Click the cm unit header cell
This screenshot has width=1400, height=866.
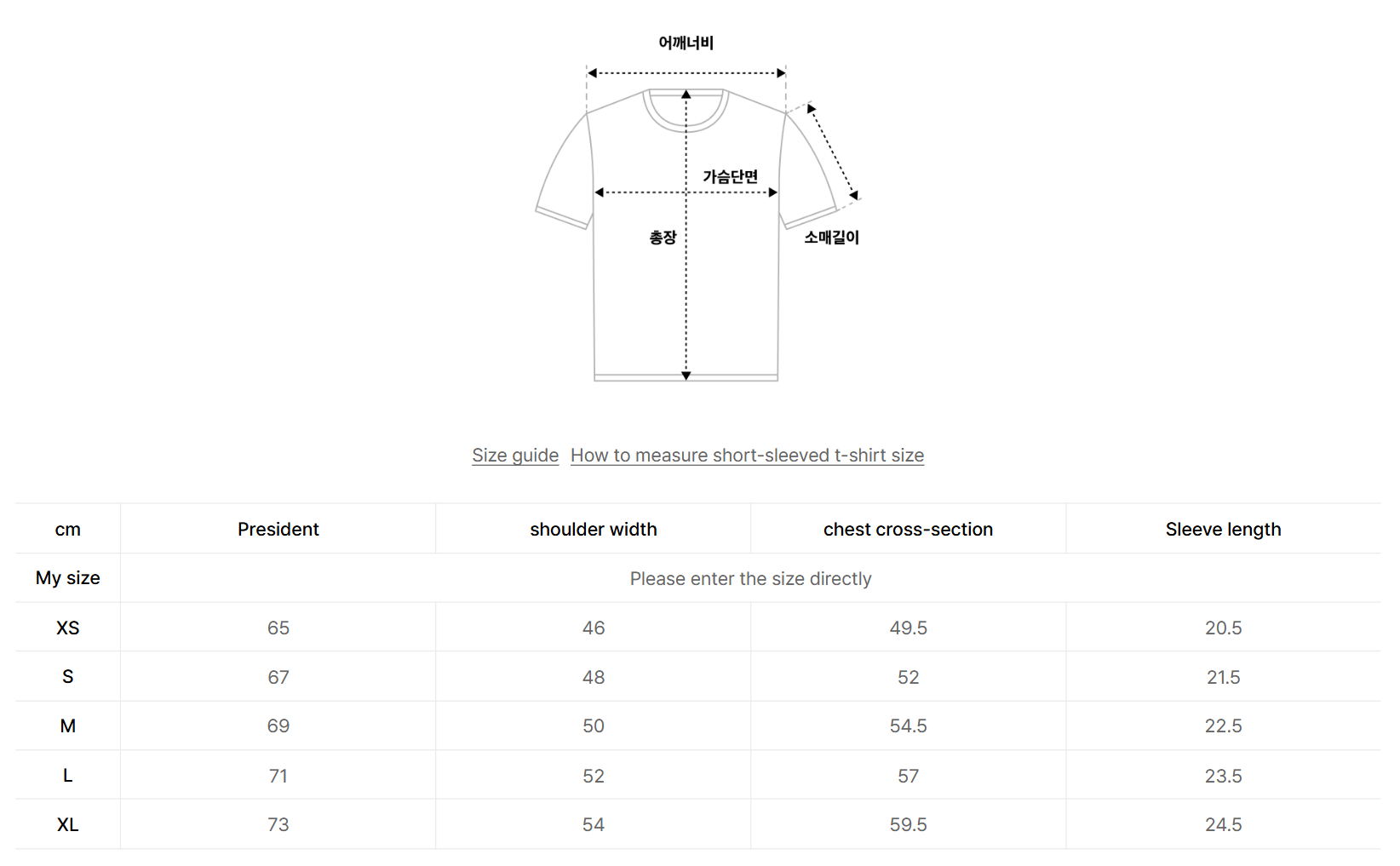pos(68,530)
